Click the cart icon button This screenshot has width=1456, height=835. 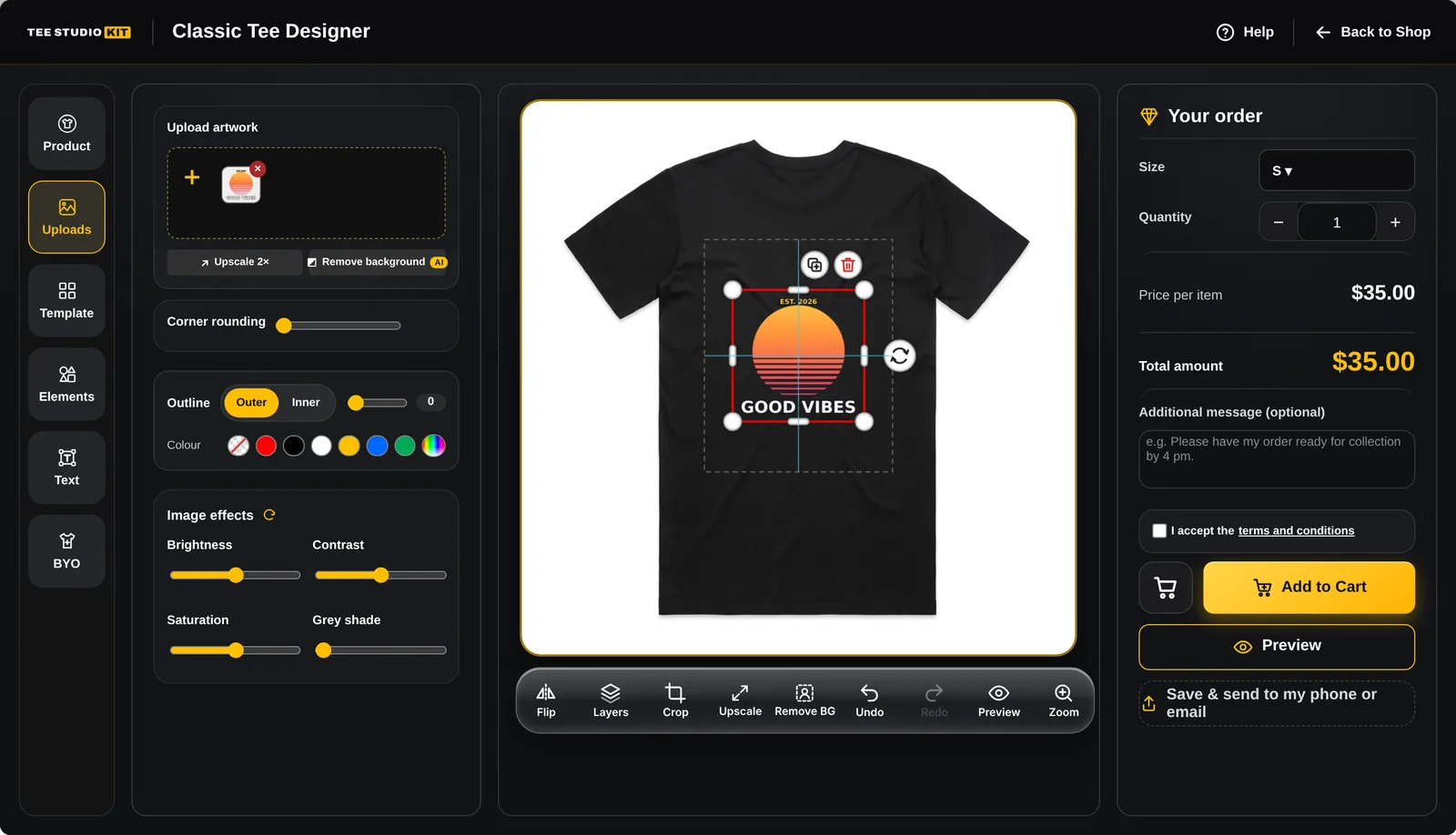point(1166,588)
